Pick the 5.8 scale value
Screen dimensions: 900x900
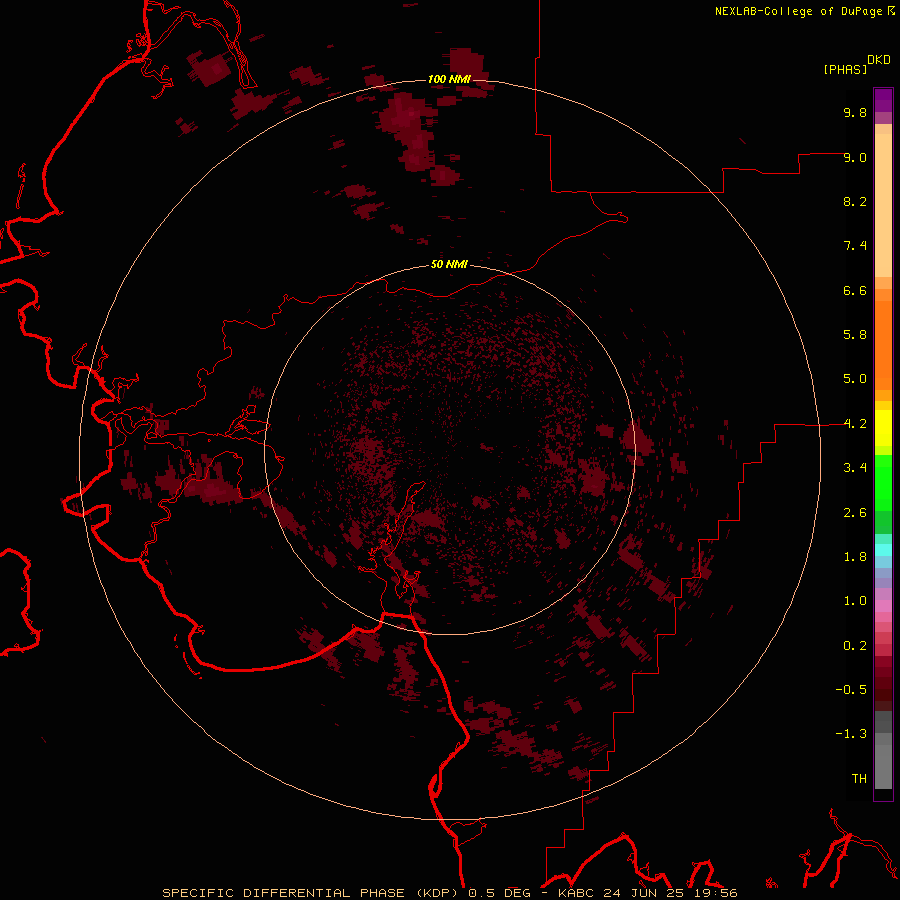coord(855,335)
